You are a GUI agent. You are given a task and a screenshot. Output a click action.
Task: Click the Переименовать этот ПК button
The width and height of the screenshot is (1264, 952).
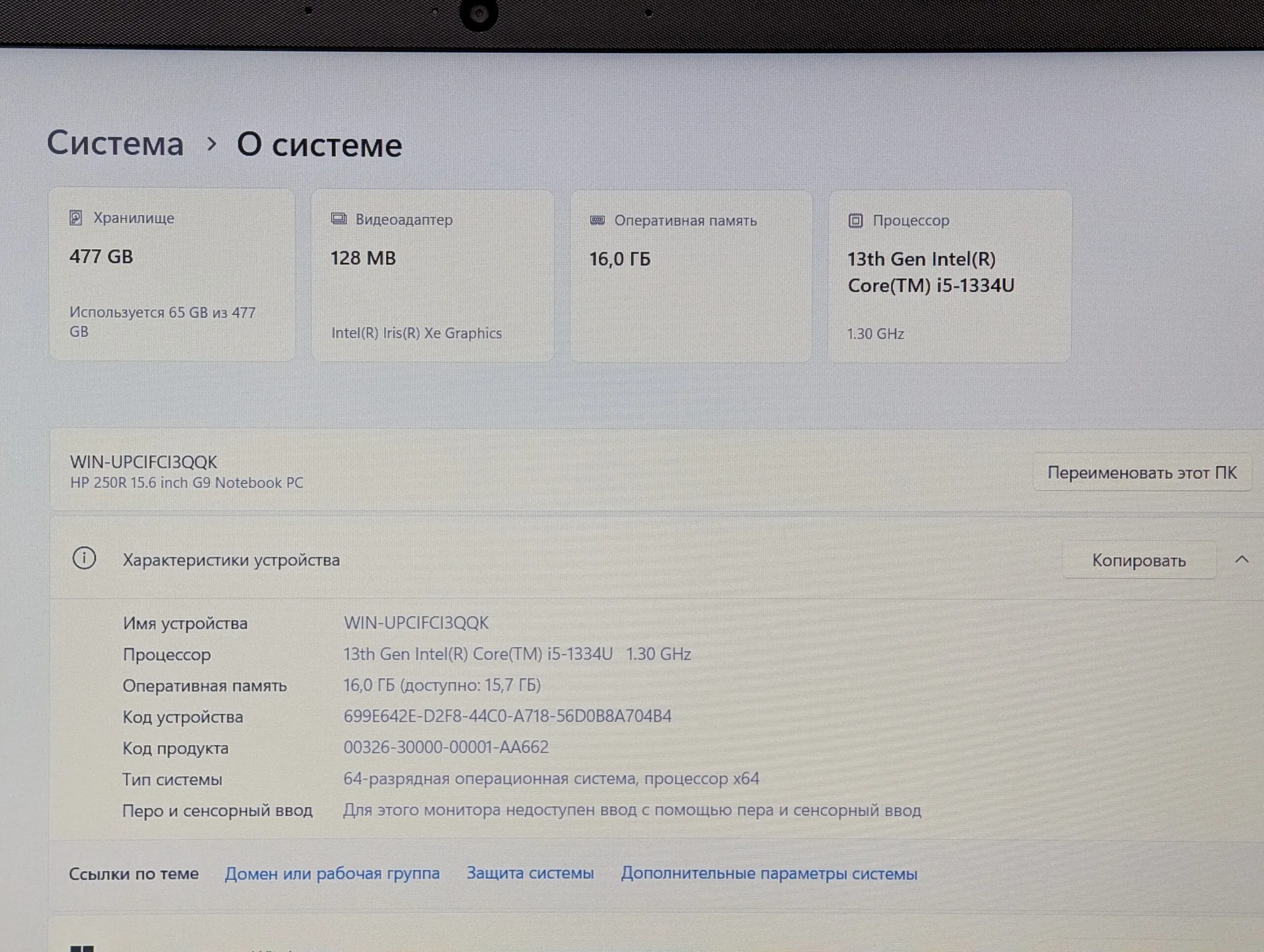[1141, 472]
